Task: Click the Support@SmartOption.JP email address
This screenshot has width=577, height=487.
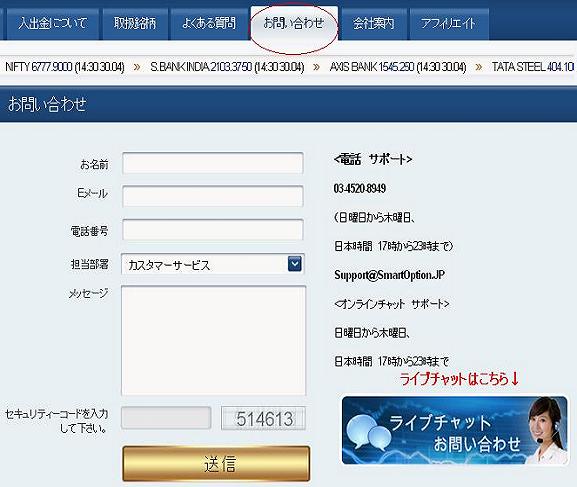Action: tap(389, 275)
